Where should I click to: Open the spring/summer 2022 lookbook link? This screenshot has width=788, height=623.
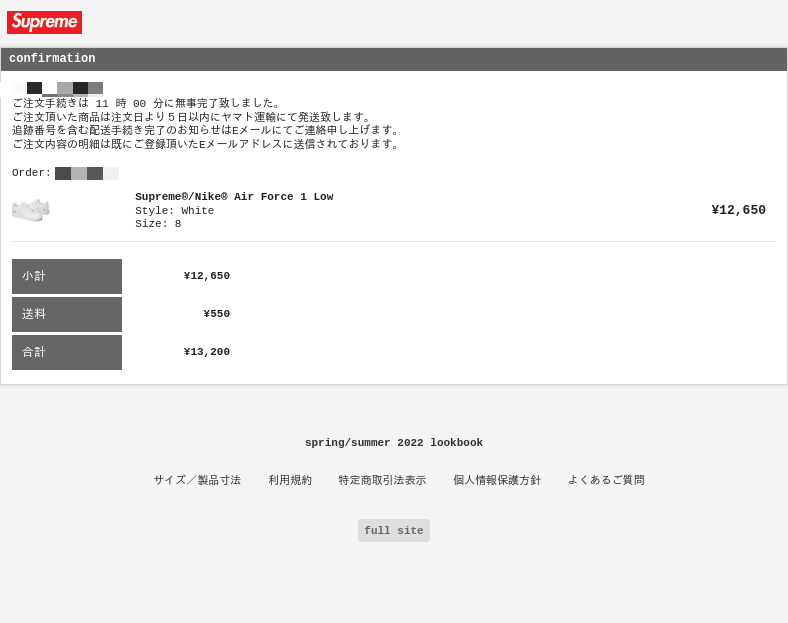[393, 443]
